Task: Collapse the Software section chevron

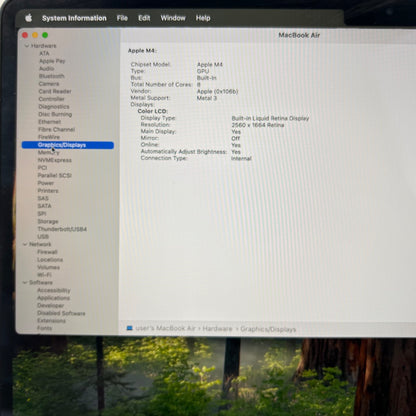Action: pos(25,282)
